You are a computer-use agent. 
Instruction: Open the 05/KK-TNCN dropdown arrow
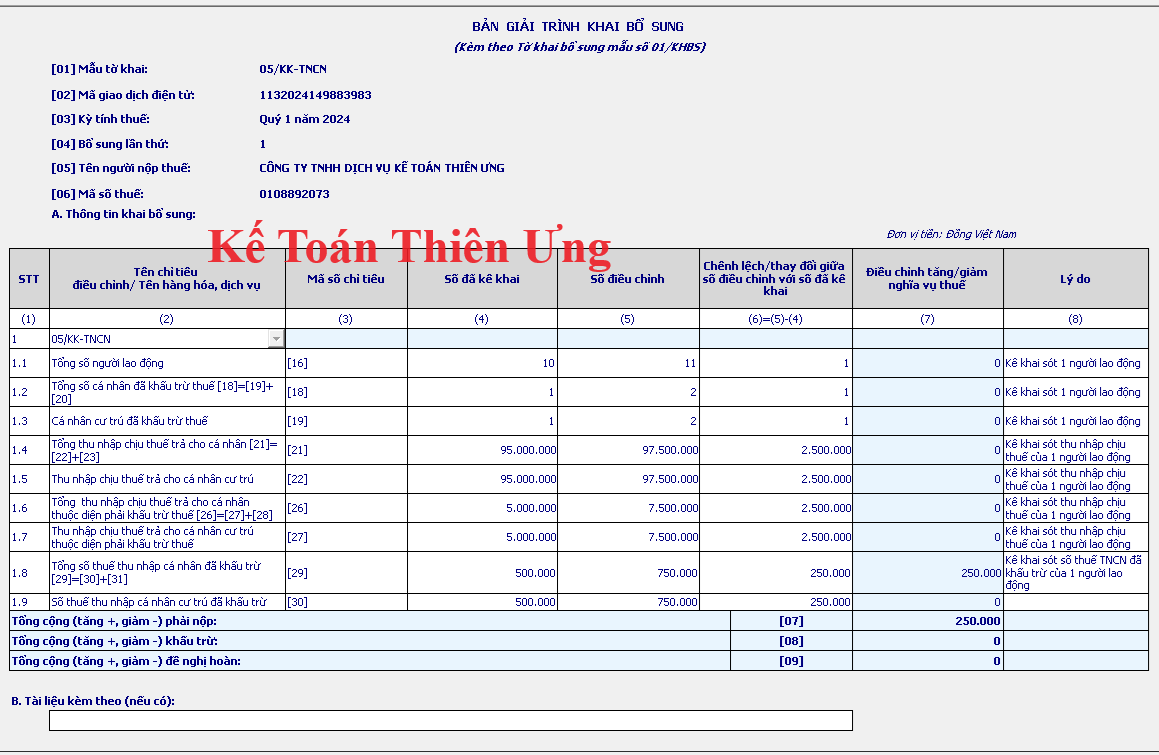(x=276, y=339)
